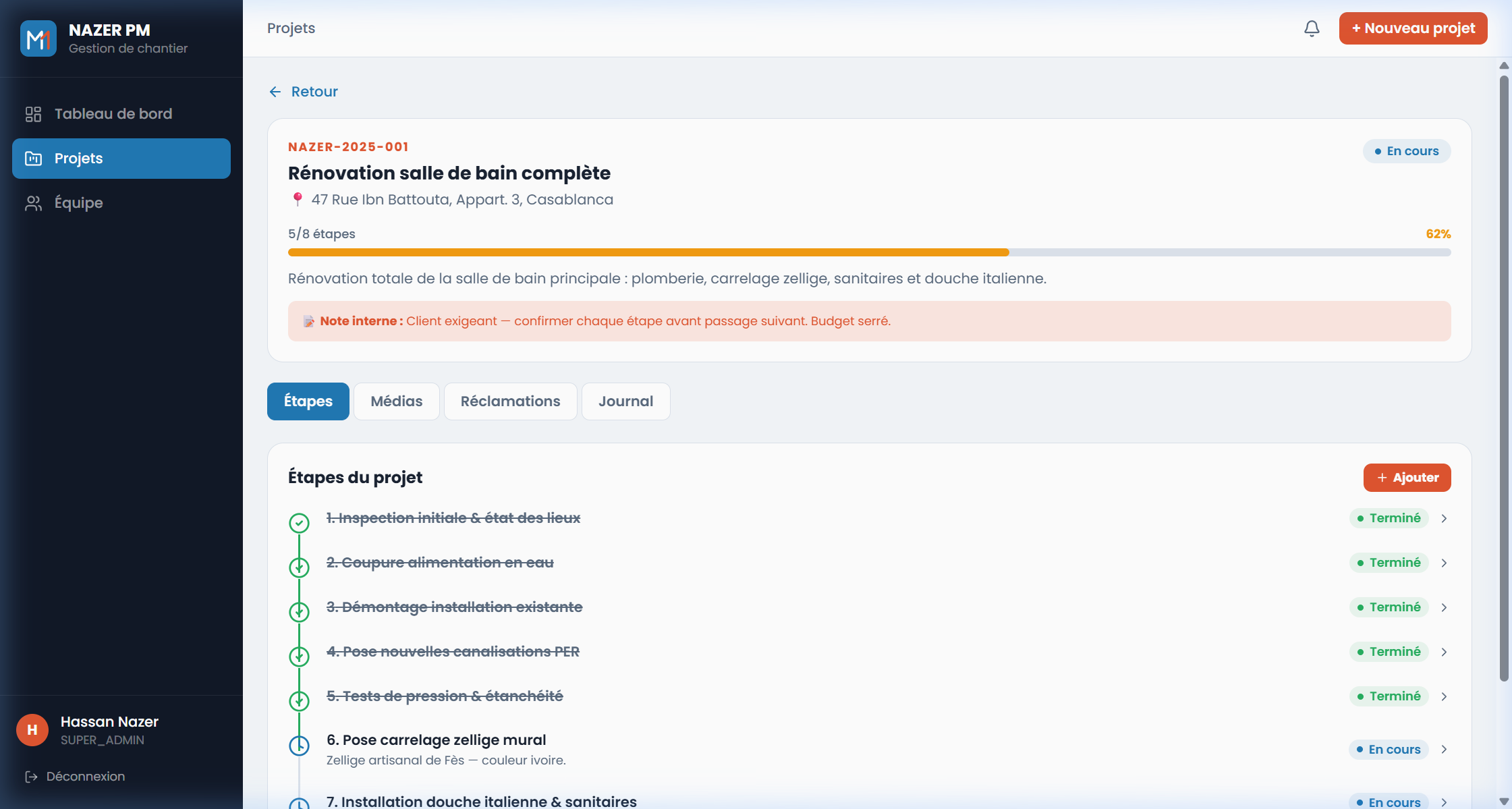This screenshot has width=1512, height=809.
Task: Expand Tests de pression & étanchéité chevron
Action: 1444,696
